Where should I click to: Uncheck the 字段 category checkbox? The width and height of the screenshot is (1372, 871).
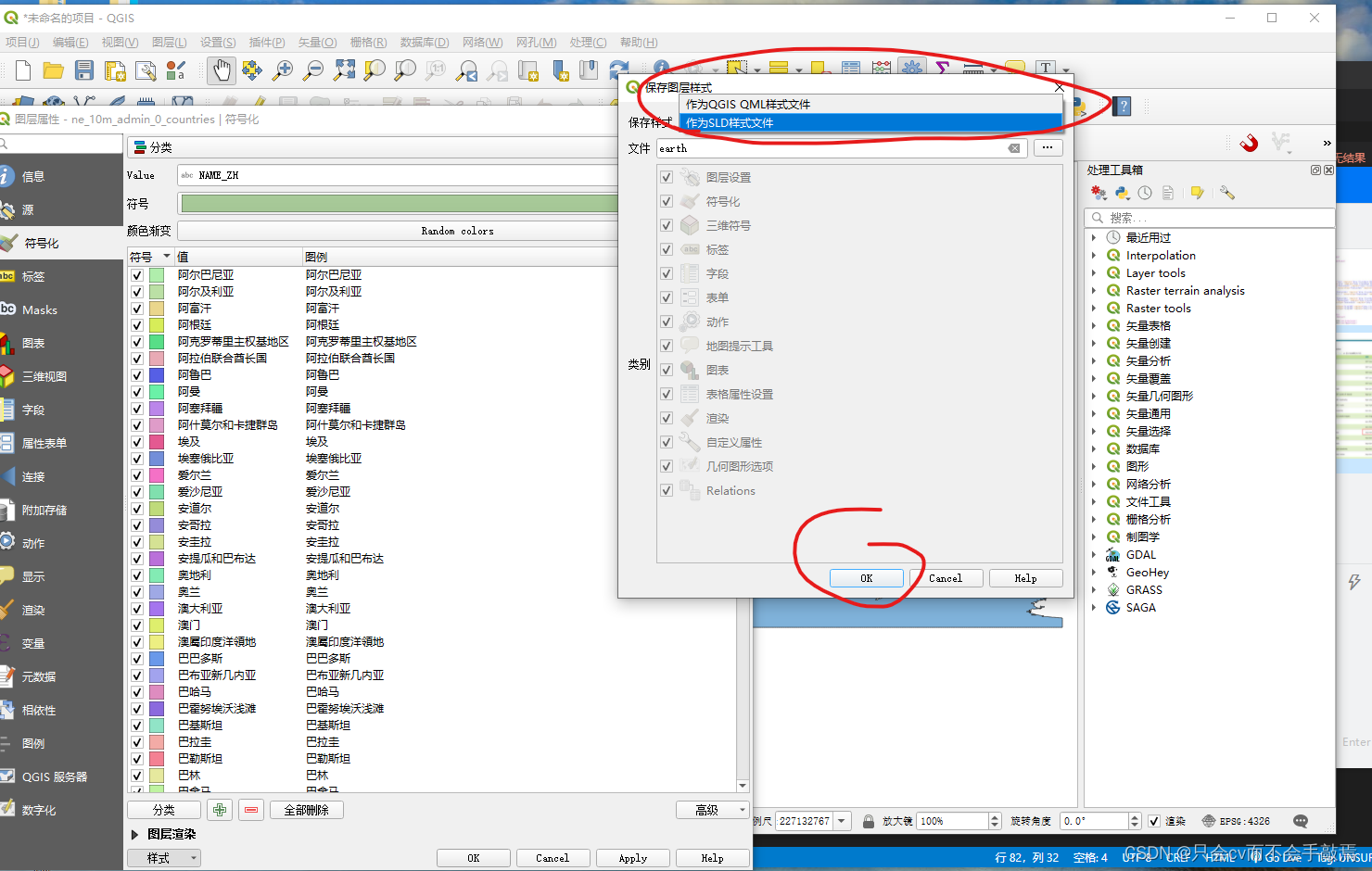click(x=666, y=273)
